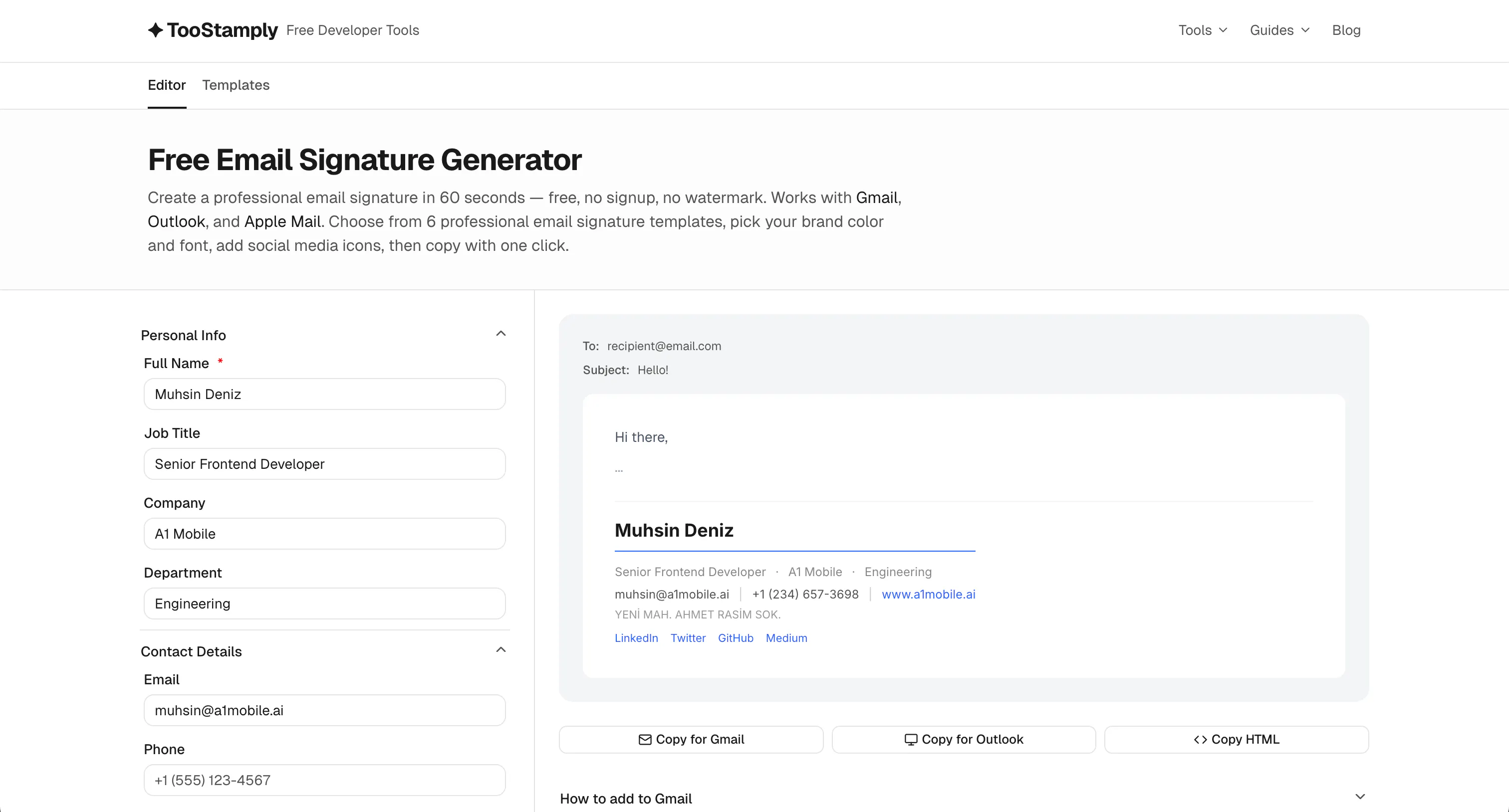
Task: Focus the Email input field
Action: [324, 710]
